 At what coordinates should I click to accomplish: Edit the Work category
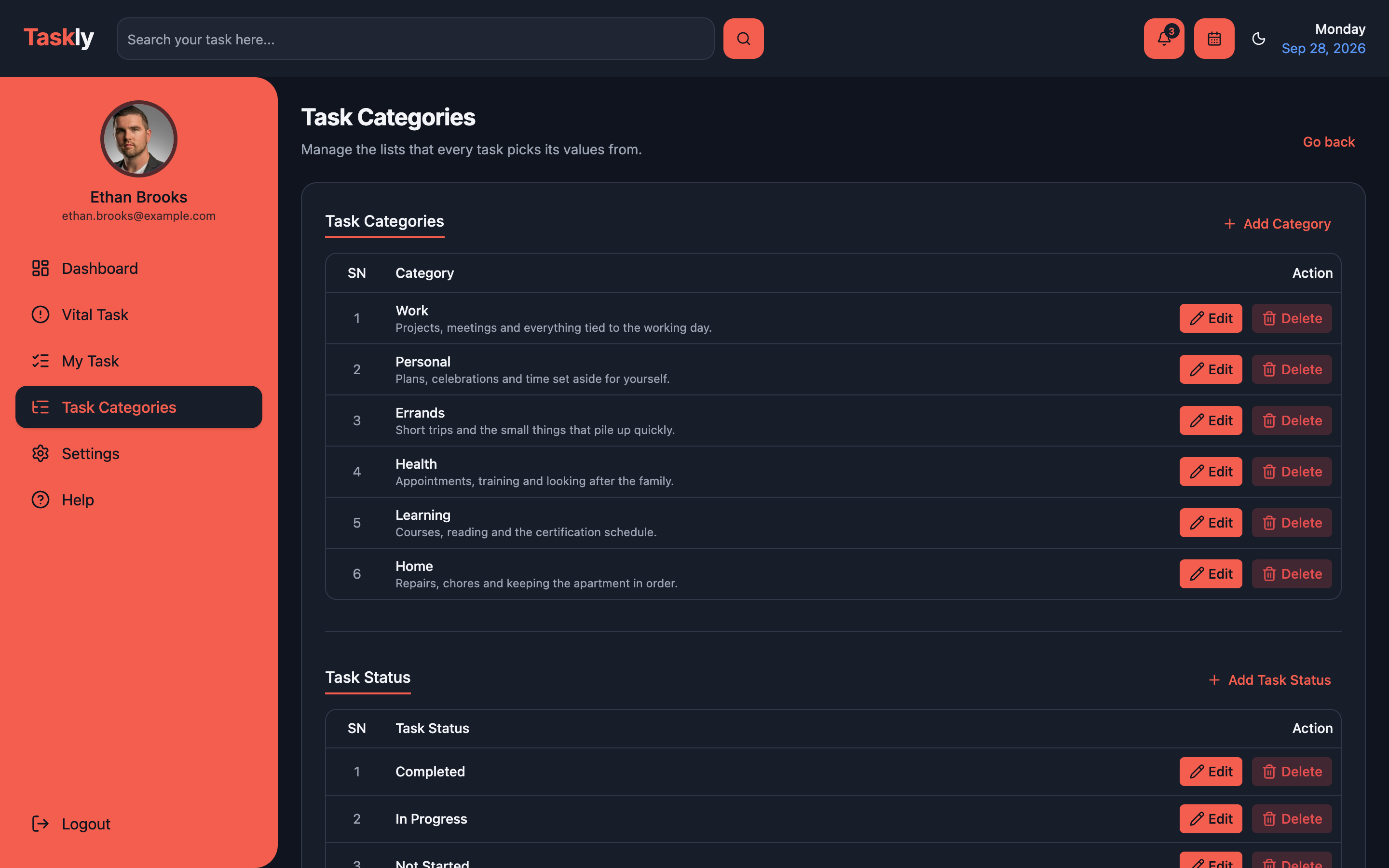pyautogui.click(x=1211, y=318)
